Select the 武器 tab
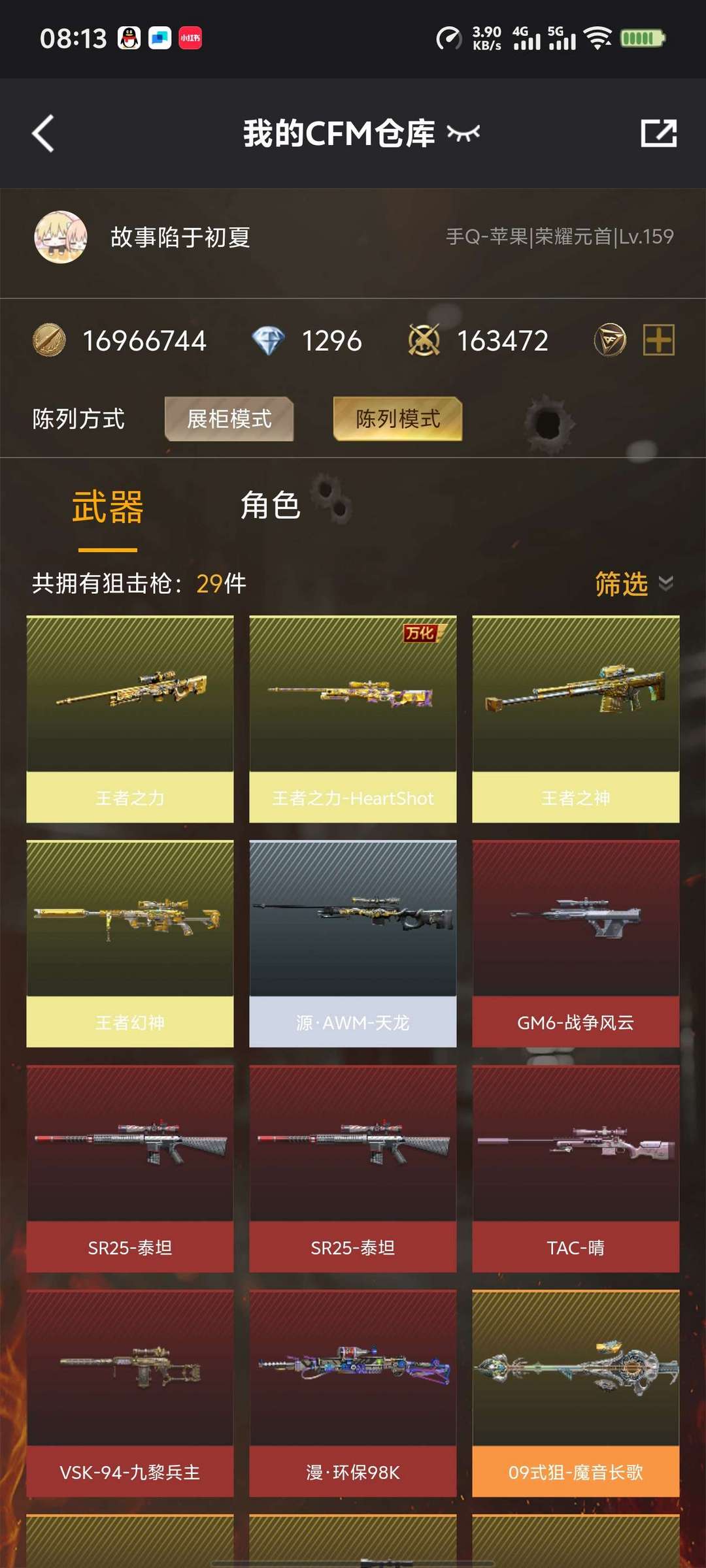This screenshot has width=706, height=1568. (108, 507)
